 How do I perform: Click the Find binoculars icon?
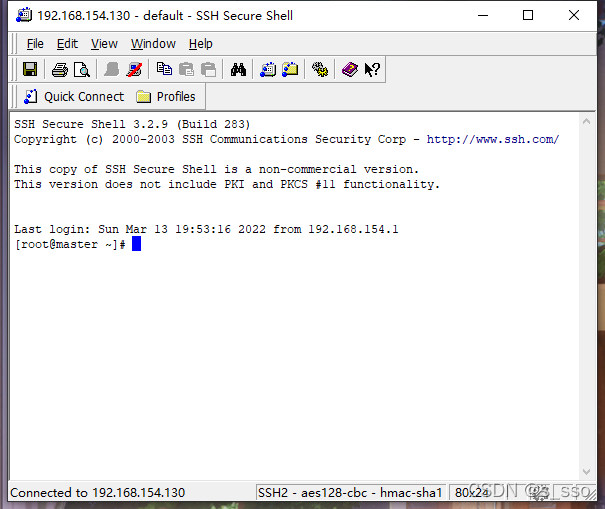pyautogui.click(x=238, y=69)
